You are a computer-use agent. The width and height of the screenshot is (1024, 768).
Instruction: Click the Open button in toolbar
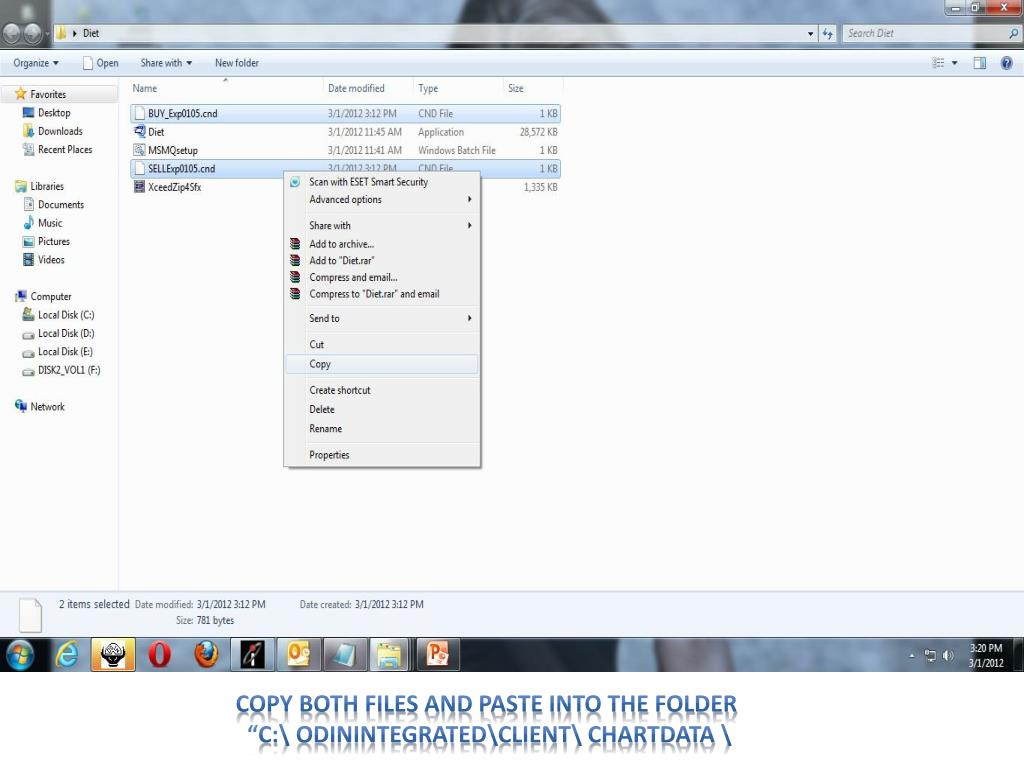click(100, 63)
